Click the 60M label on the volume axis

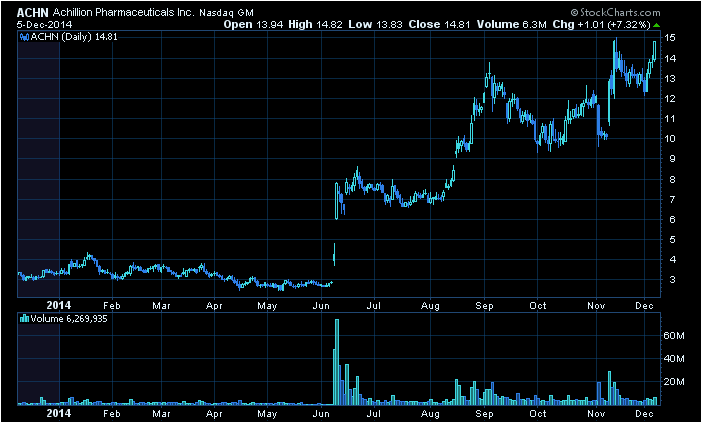(x=675, y=336)
